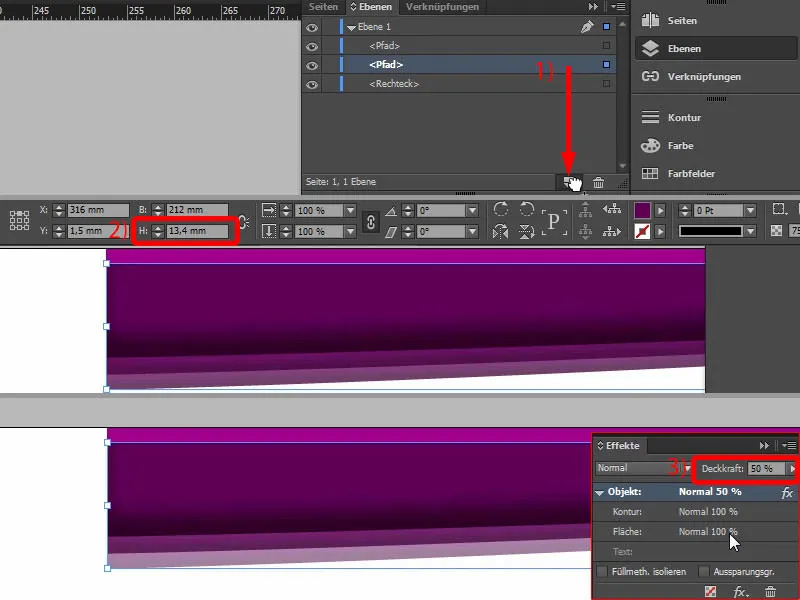
Task: Click flip vertical icon
Action: [527, 232]
